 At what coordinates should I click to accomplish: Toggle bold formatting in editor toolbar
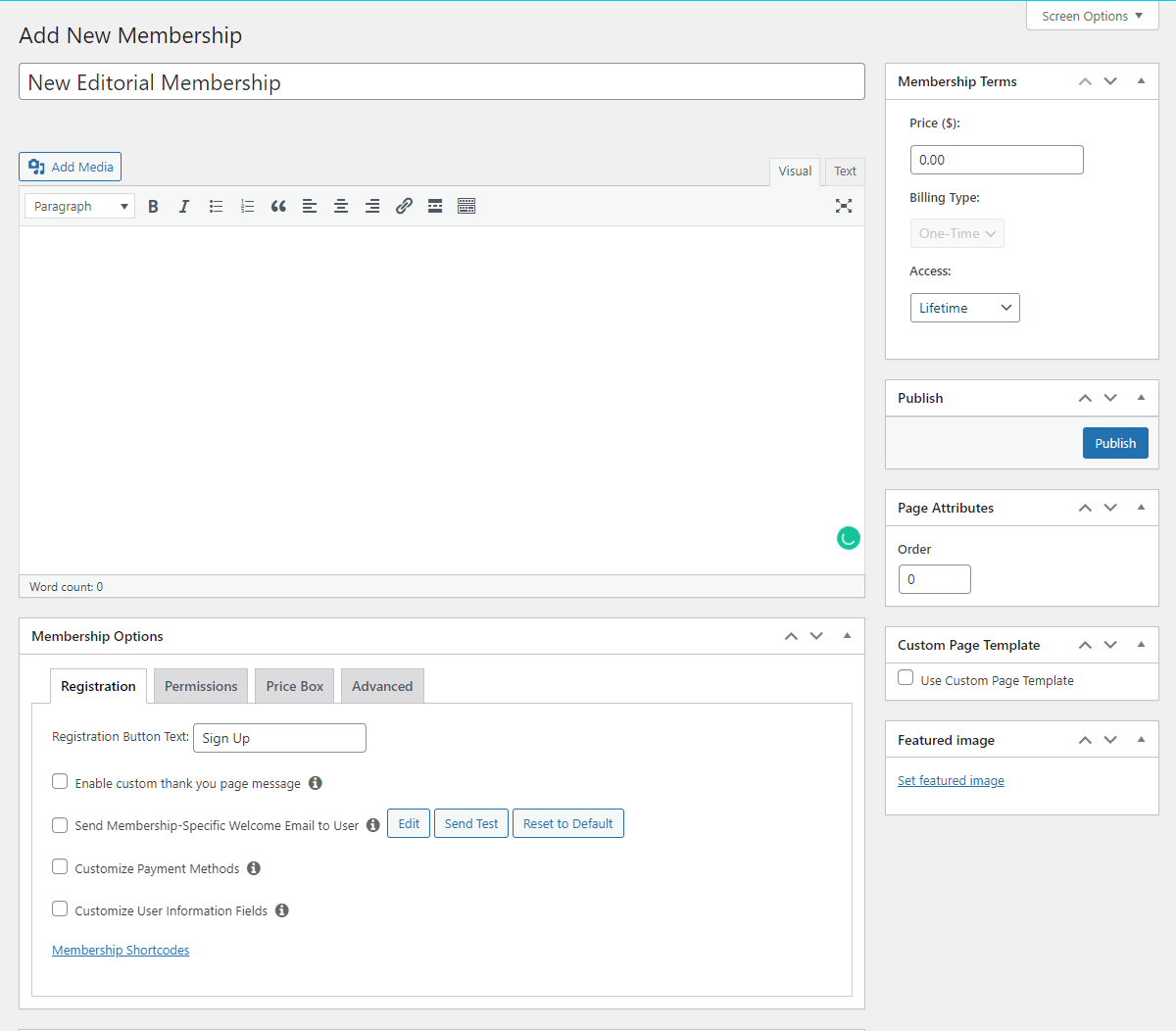153,206
